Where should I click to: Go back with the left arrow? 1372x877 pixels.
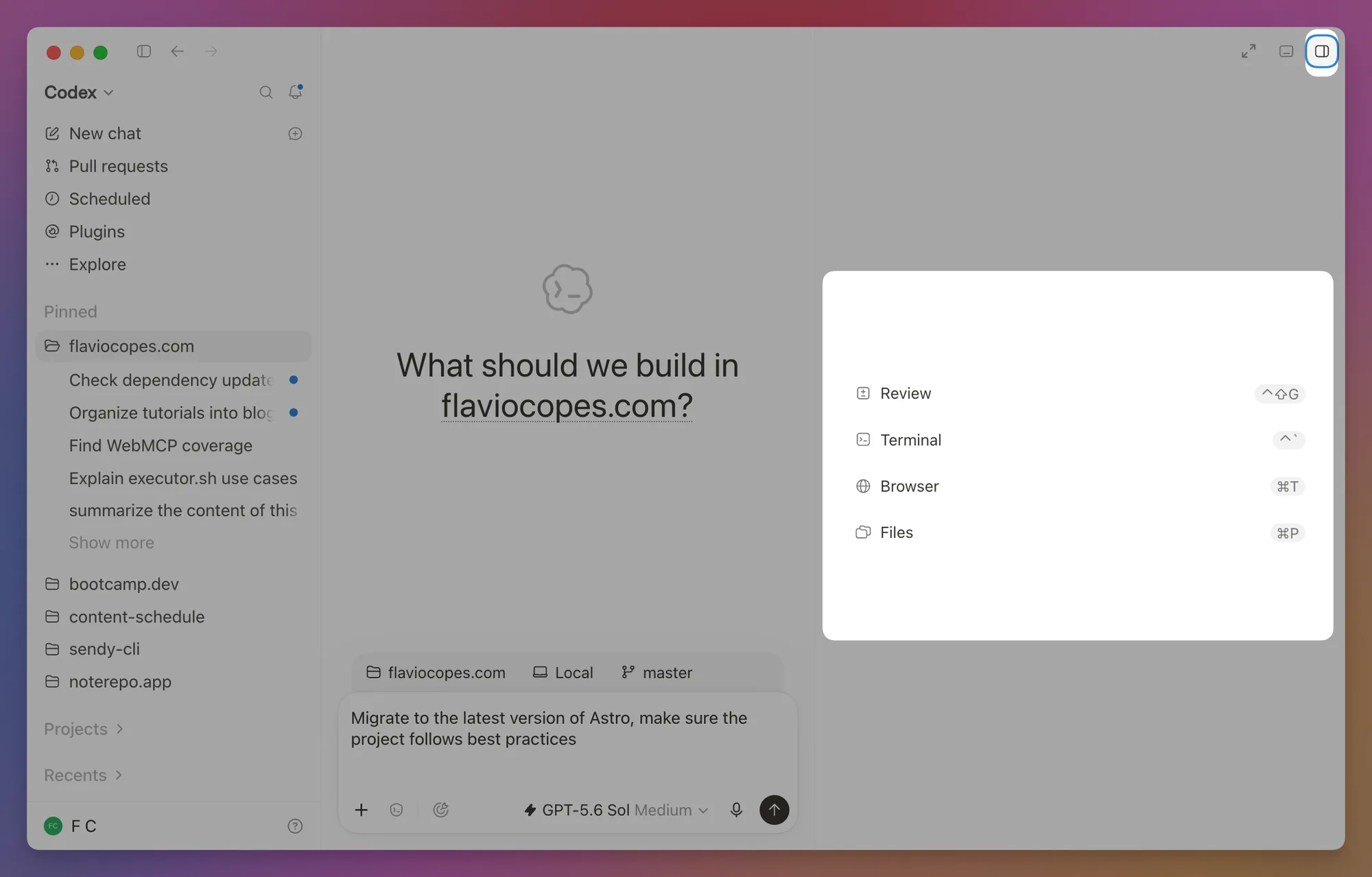point(177,51)
